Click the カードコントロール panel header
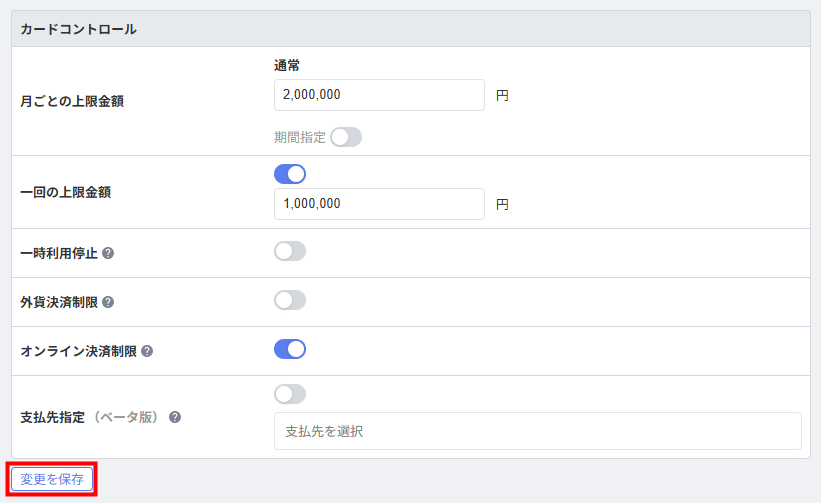The image size is (821, 503). (79, 29)
